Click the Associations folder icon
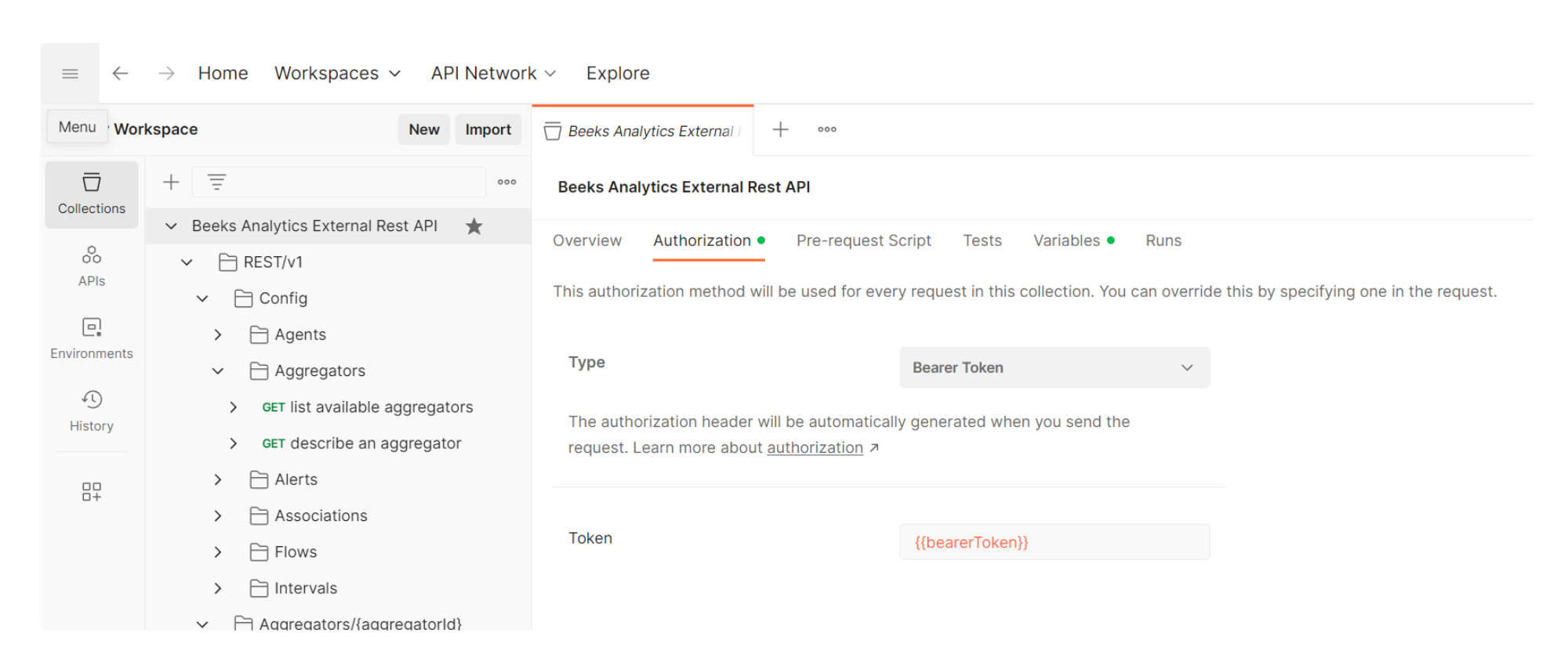1568x662 pixels. point(259,515)
